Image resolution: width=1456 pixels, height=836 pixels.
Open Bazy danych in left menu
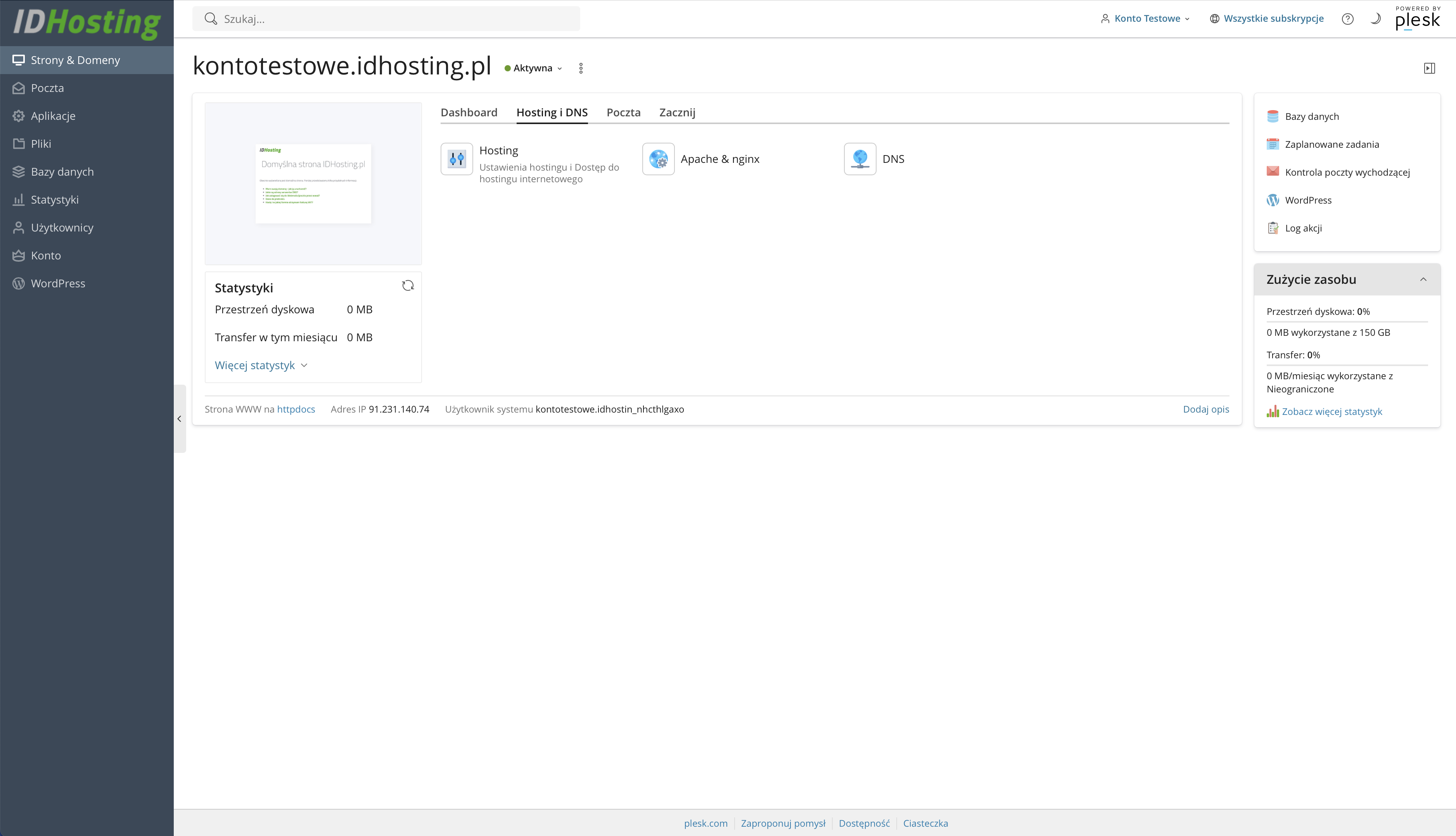(x=62, y=172)
